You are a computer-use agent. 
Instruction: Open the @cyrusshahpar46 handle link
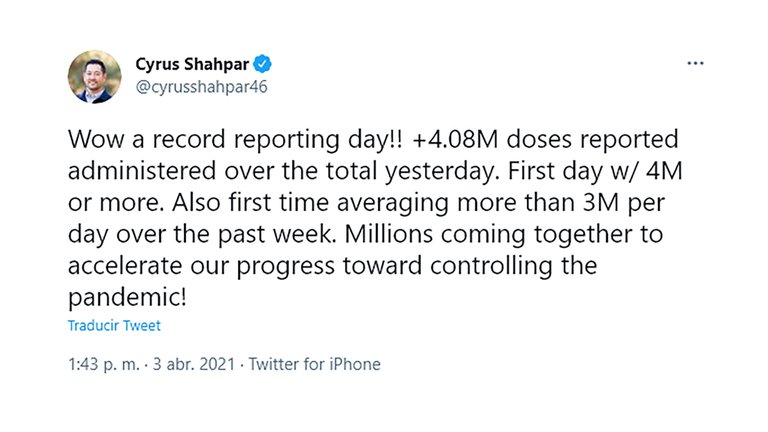click(201, 87)
